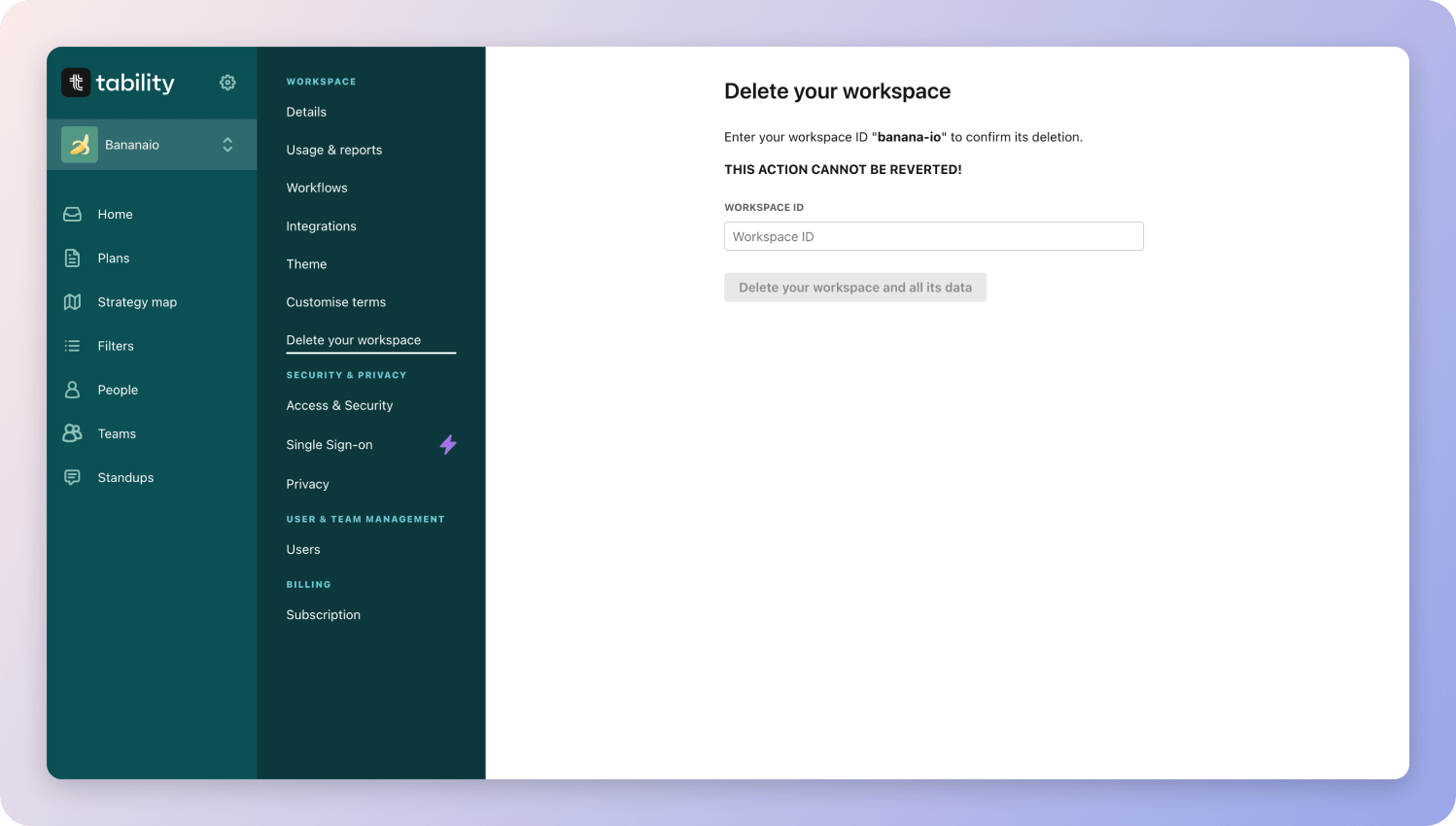Image resolution: width=1456 pixels, height=826 pixels.
Task: Click the lightning bolt beside Single Sign-on
Action: [448, 445]
